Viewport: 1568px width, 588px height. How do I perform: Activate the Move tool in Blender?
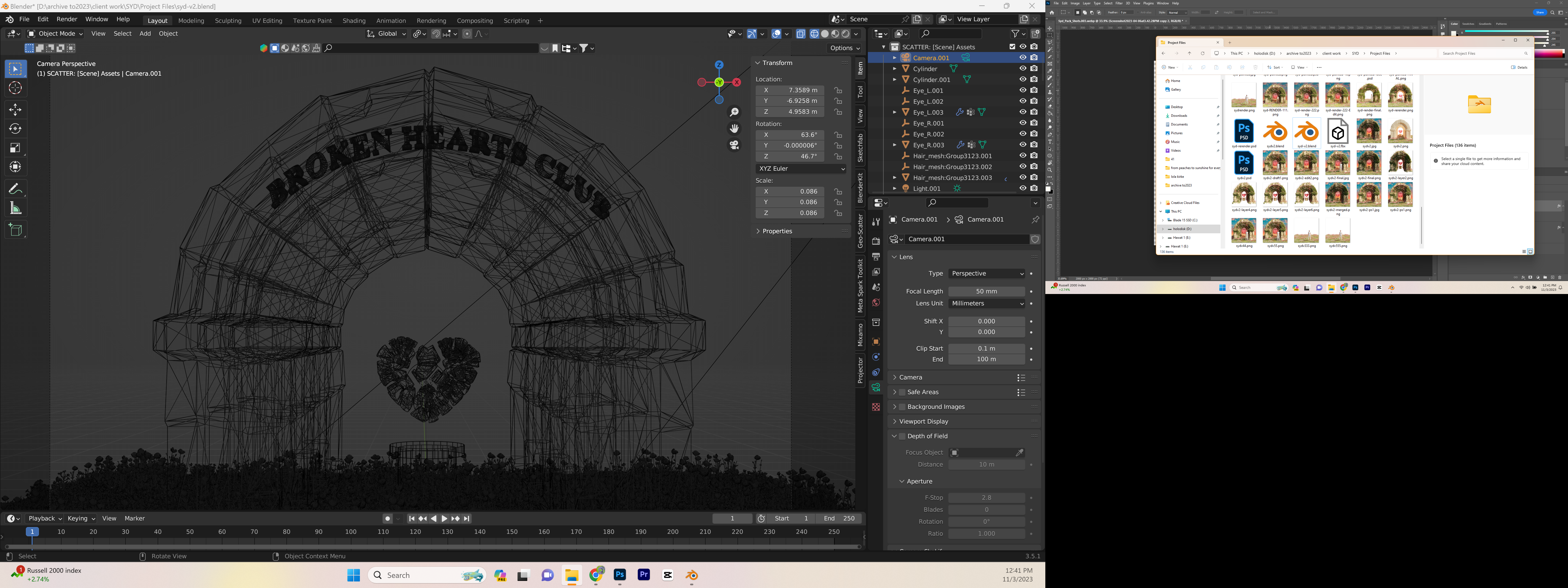(16, 109)
